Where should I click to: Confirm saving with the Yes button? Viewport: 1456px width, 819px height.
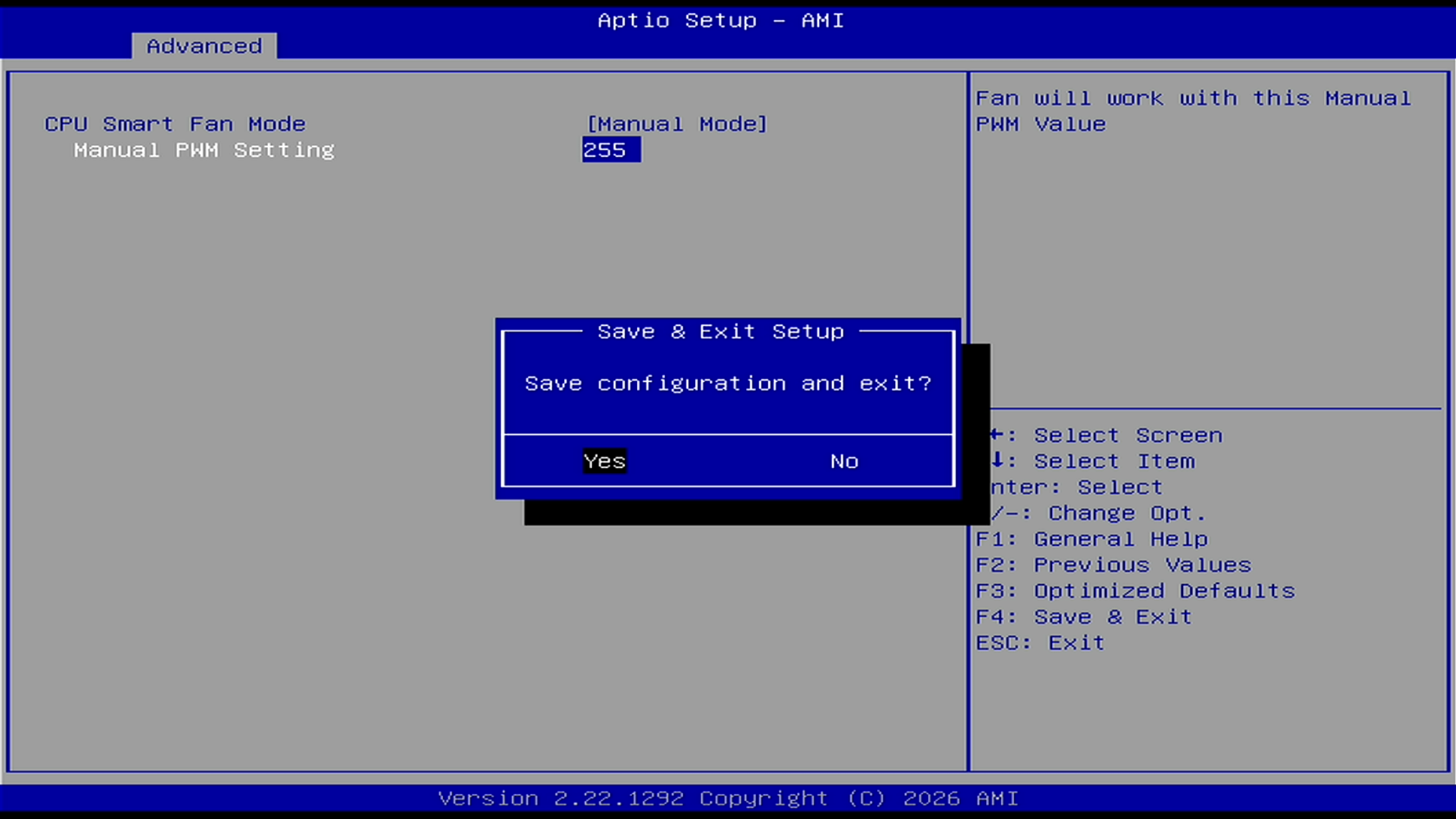tap(605, 461)
